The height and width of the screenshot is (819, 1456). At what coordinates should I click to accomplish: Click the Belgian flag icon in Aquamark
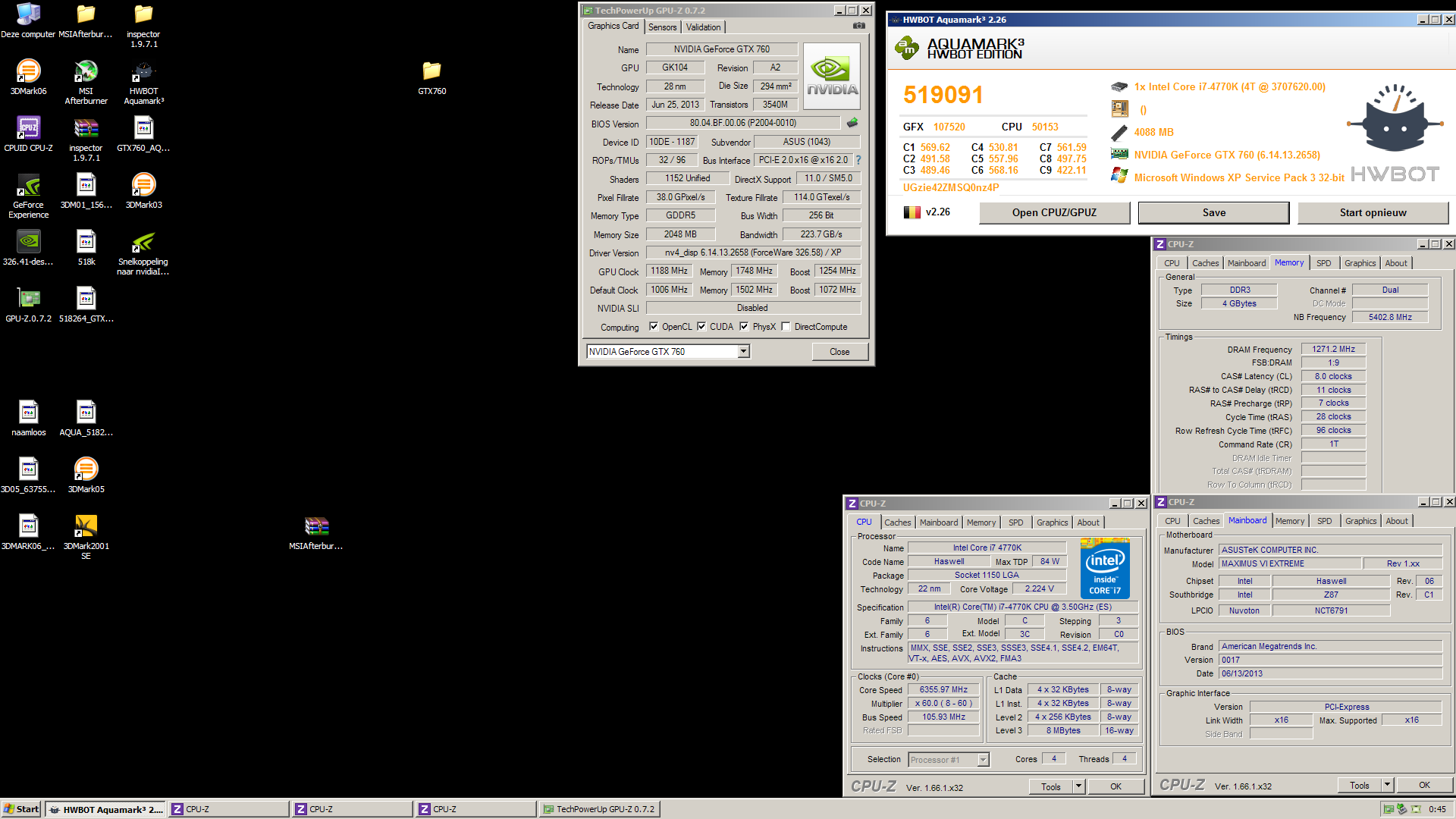pos(912,212)
